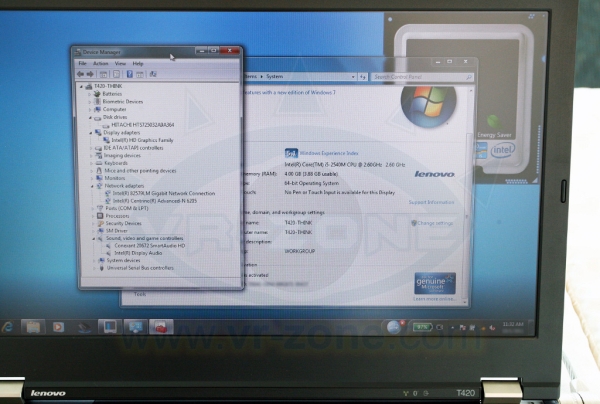The image size is (600, 404).
Task: Select the Universal Serial Bus controllers icon
Action: [101, 268]
